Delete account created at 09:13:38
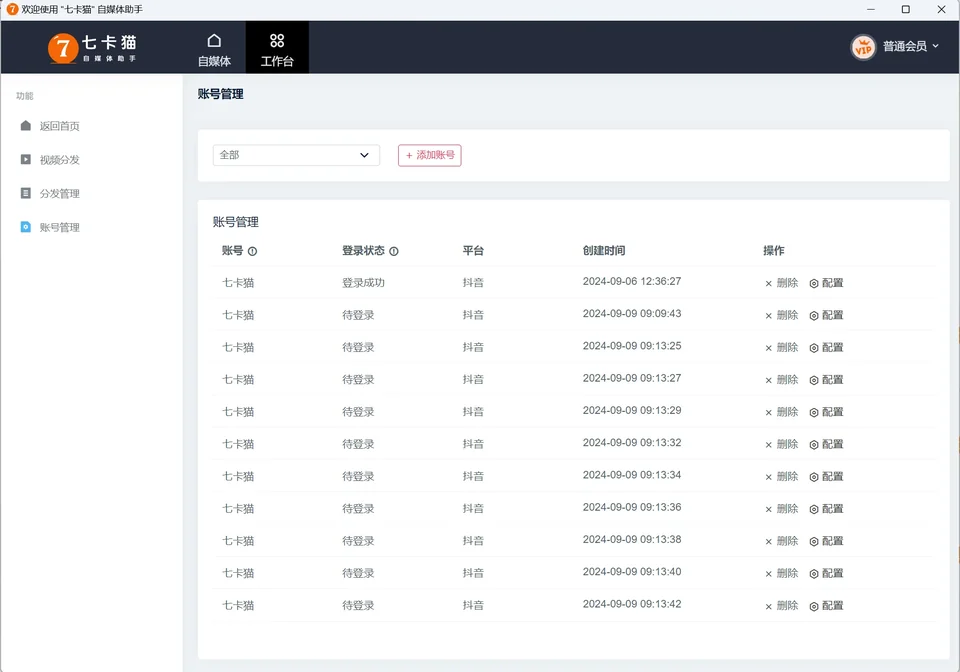Image resolution: width=960 pixels, height=672 pixels. (781, 541)
